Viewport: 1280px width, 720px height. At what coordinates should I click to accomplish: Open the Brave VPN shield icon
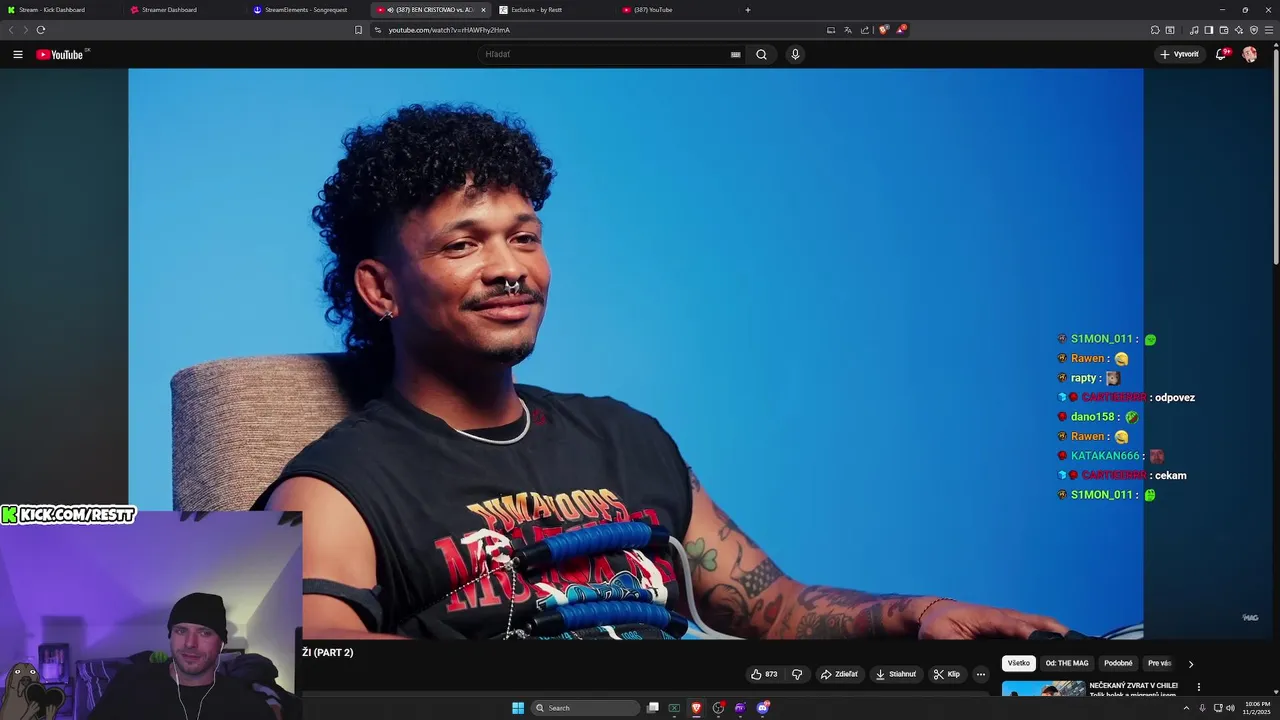click(1254, 30)
